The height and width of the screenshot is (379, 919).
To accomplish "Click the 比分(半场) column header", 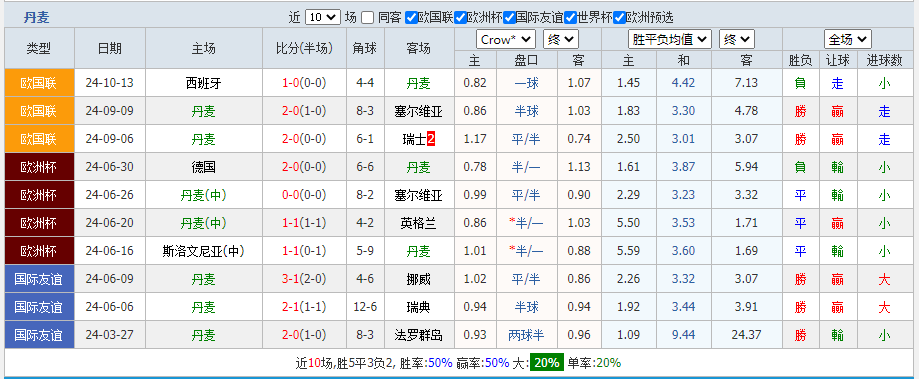I will click(x=304, y=48).
